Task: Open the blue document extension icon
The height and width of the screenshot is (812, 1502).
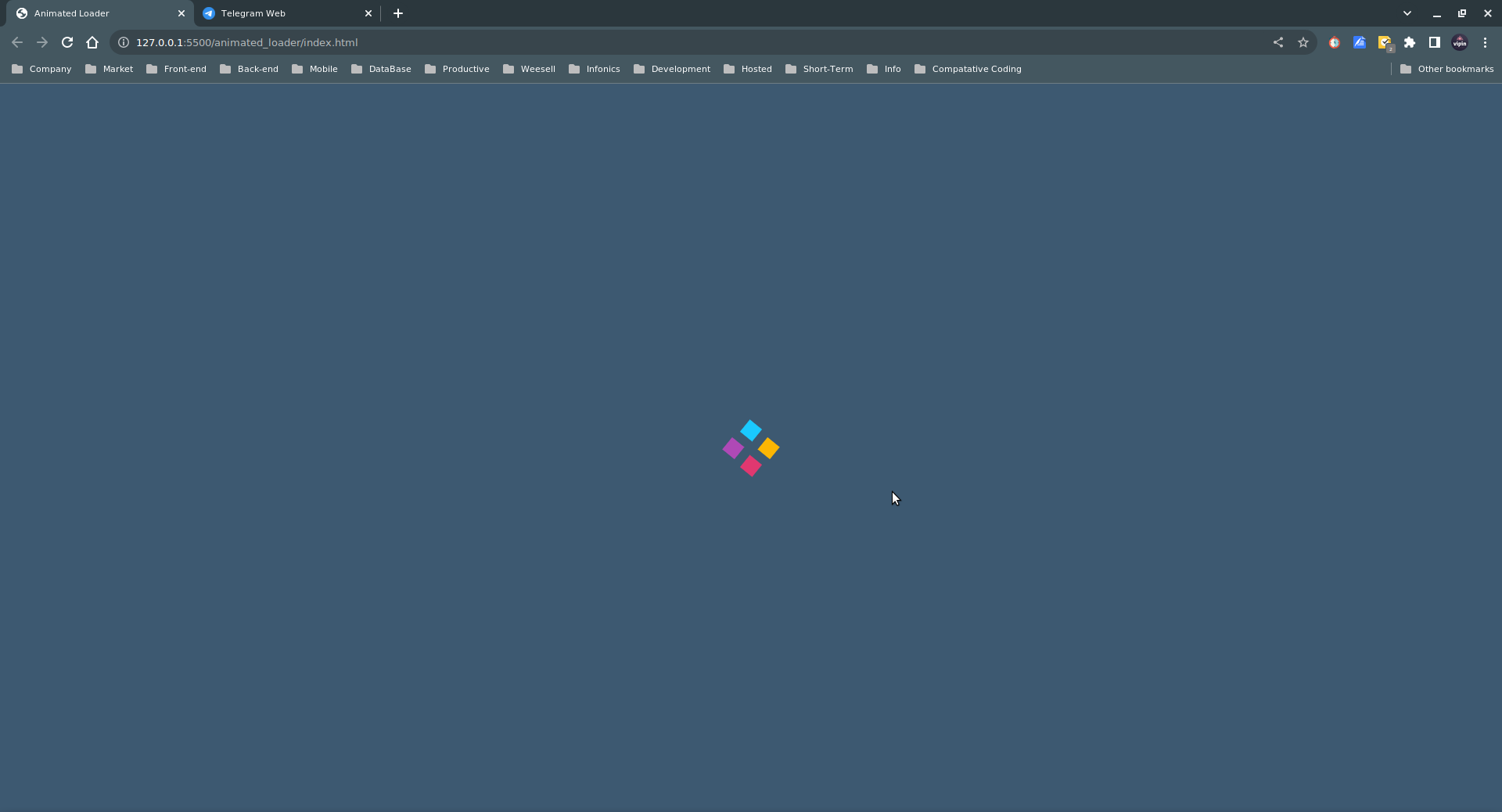Action: click(1360, 42)
